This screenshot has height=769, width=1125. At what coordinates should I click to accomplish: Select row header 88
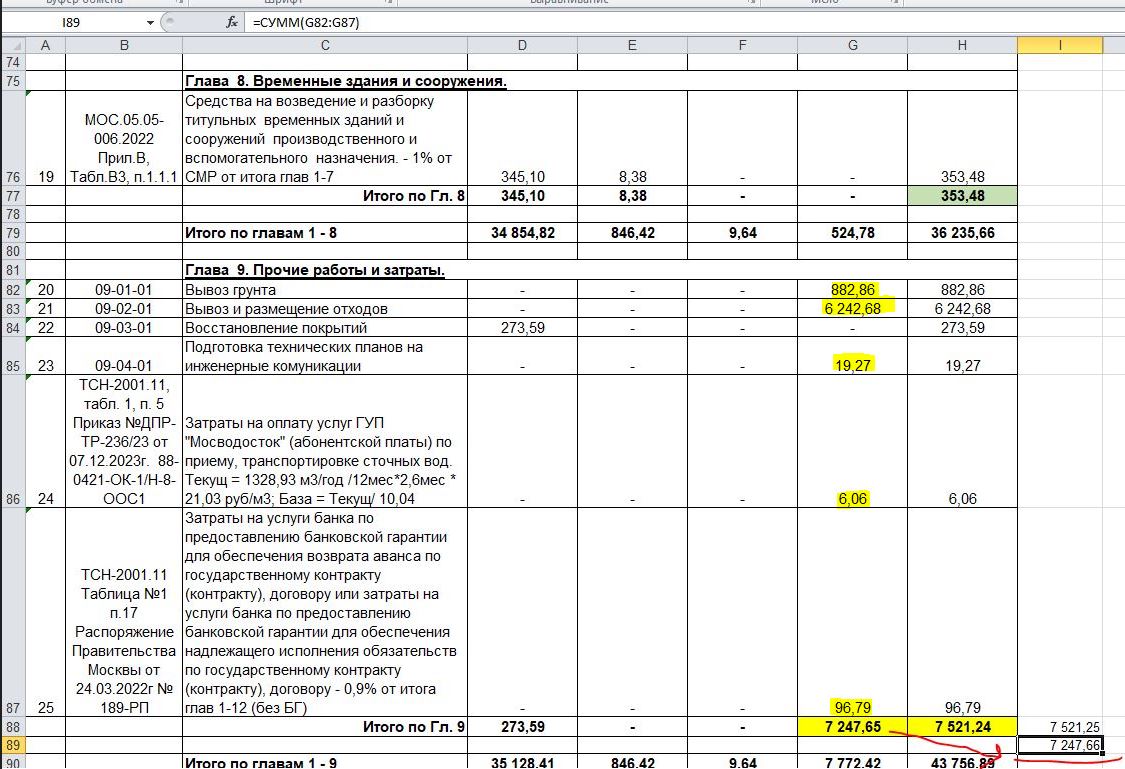(13, 727)
